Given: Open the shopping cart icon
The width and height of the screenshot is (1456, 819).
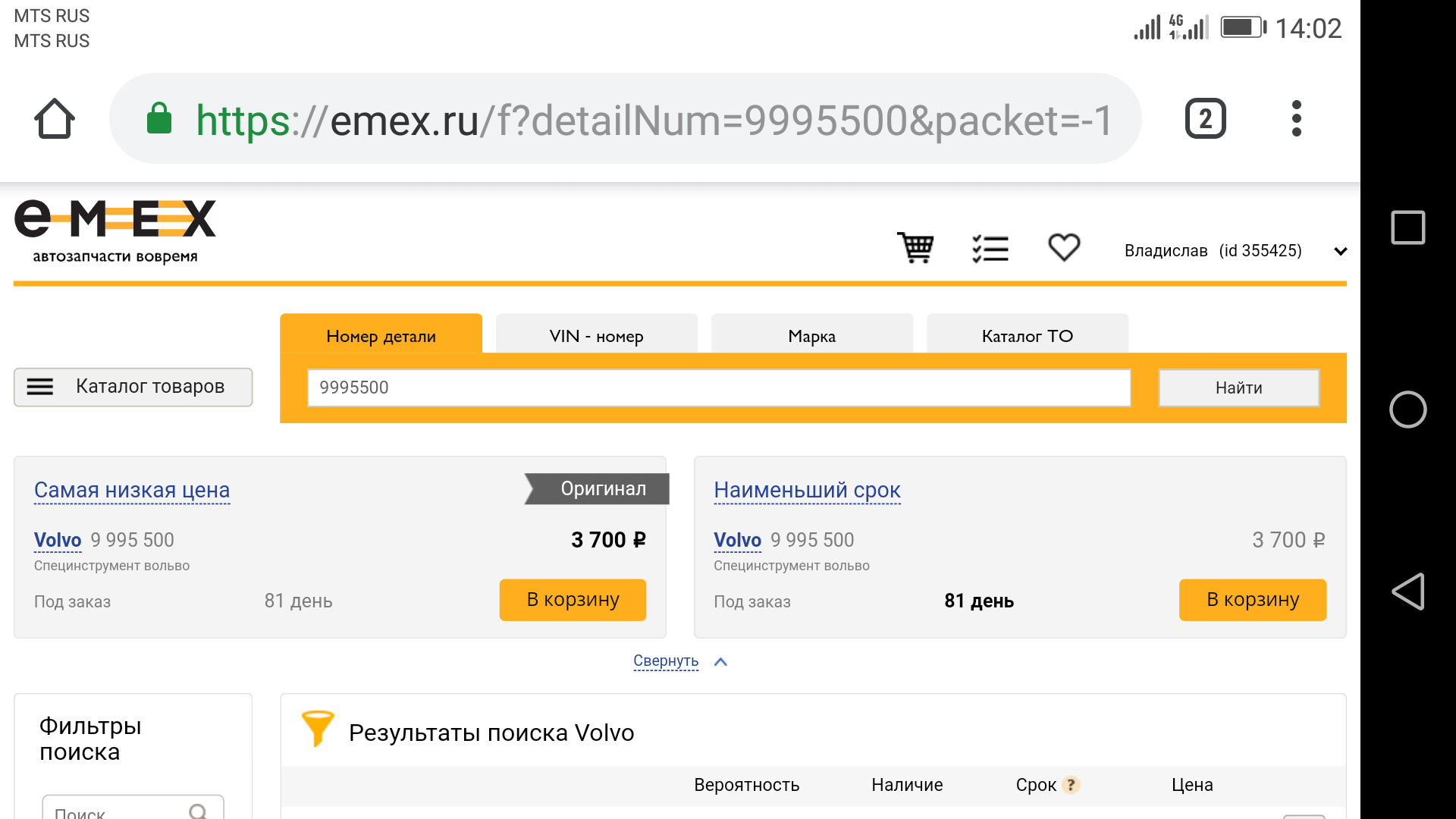Looking at the screenshot, I should point(915,248).
